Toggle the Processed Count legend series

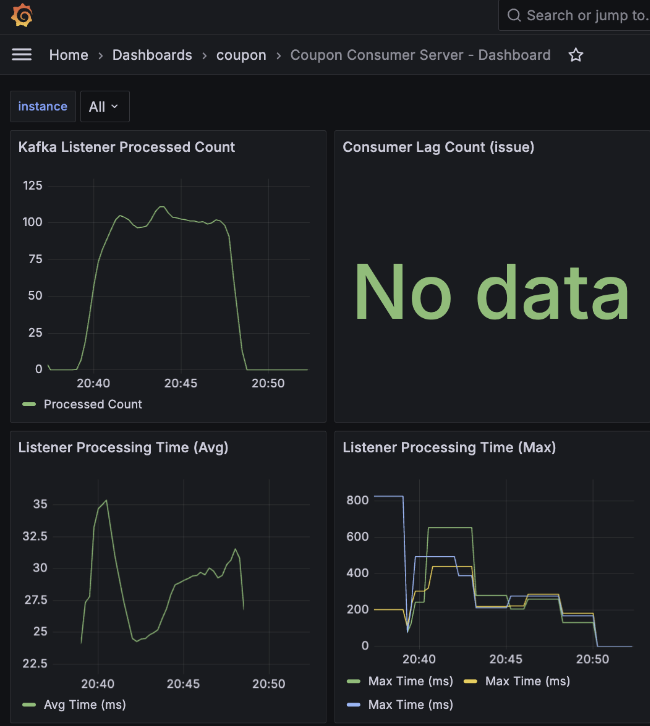93,404
